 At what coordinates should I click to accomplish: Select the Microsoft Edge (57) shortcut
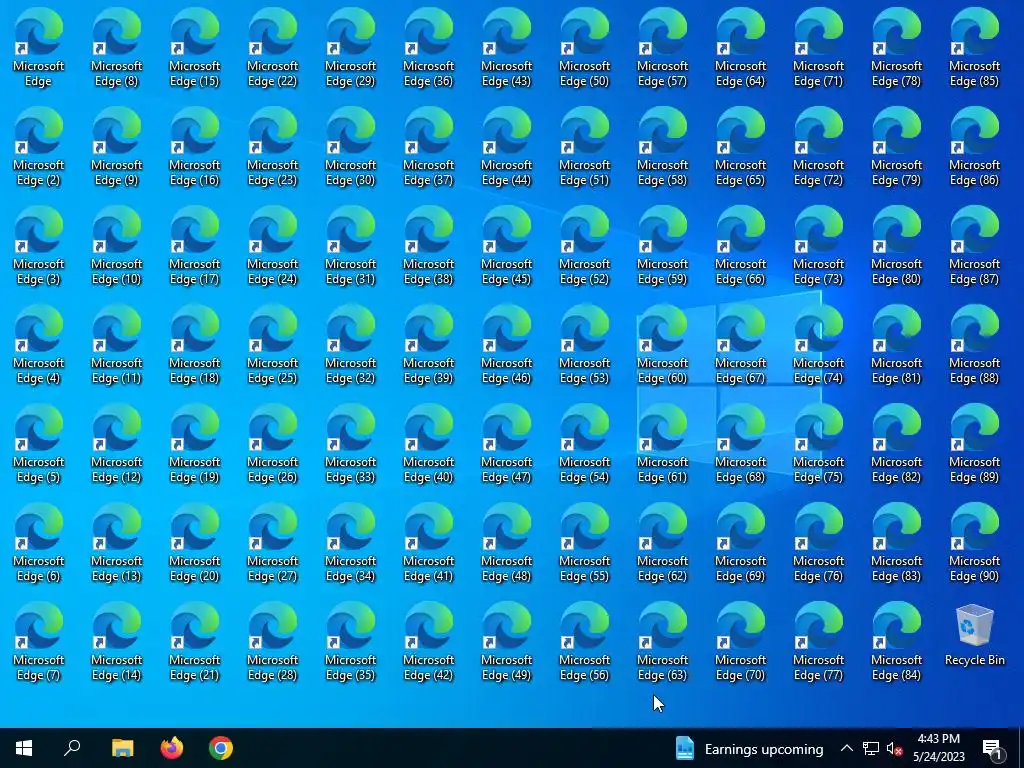[x=663, y=48]
